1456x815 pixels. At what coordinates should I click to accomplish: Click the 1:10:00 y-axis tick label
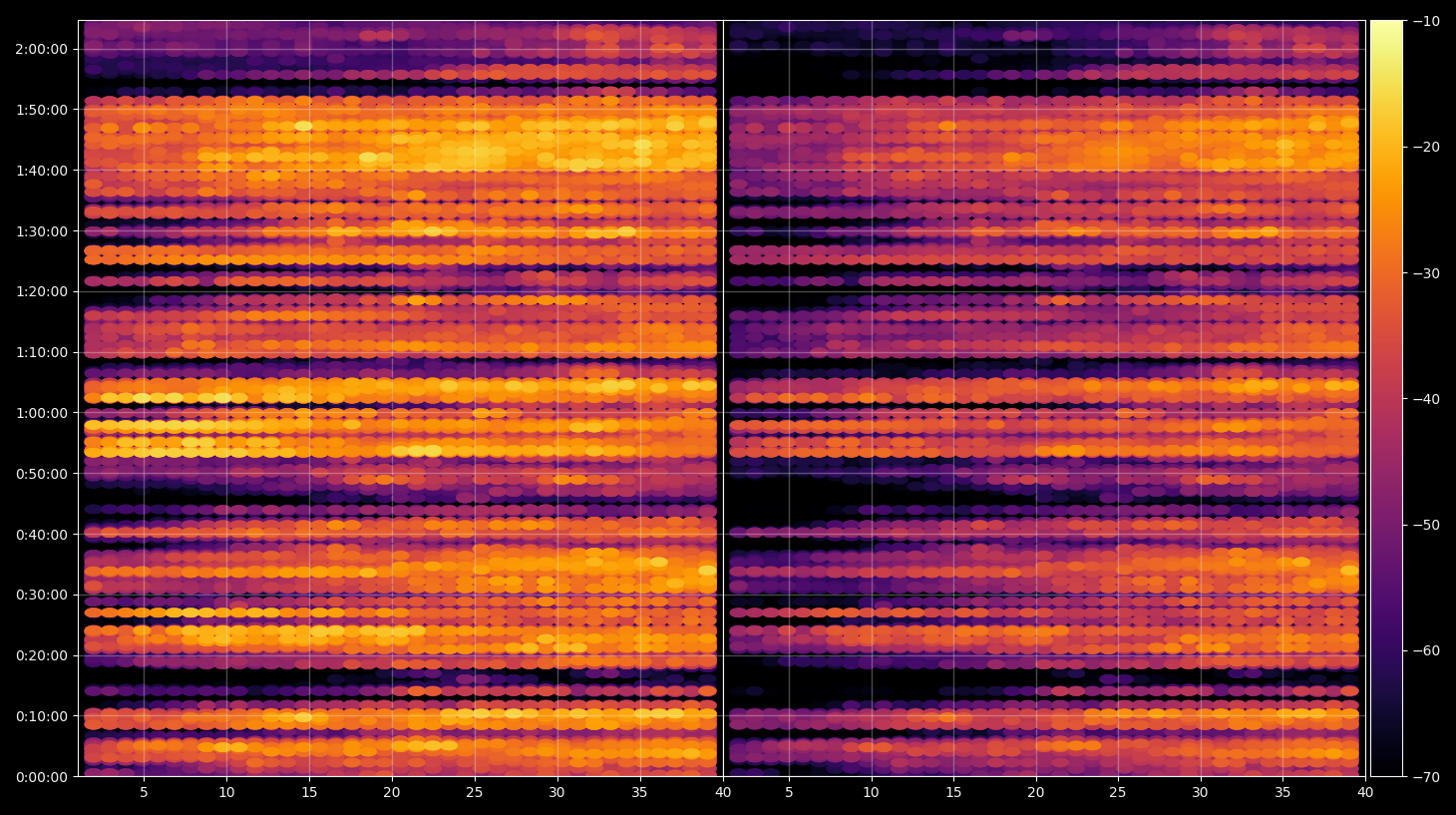[41, 352]
